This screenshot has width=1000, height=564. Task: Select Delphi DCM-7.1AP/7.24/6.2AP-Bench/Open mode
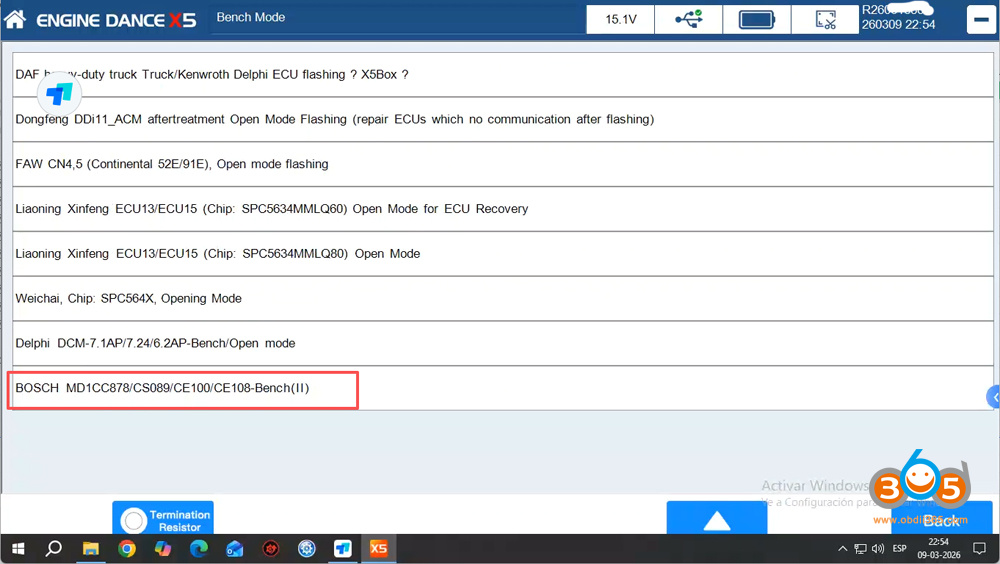[155, 343]
